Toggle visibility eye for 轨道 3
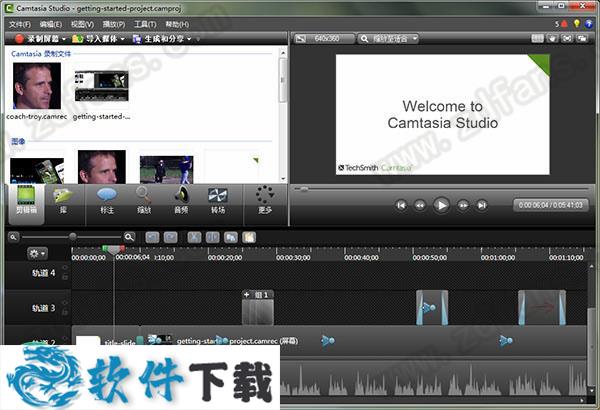This screenshot has width=600, height=410. (65, 303)
